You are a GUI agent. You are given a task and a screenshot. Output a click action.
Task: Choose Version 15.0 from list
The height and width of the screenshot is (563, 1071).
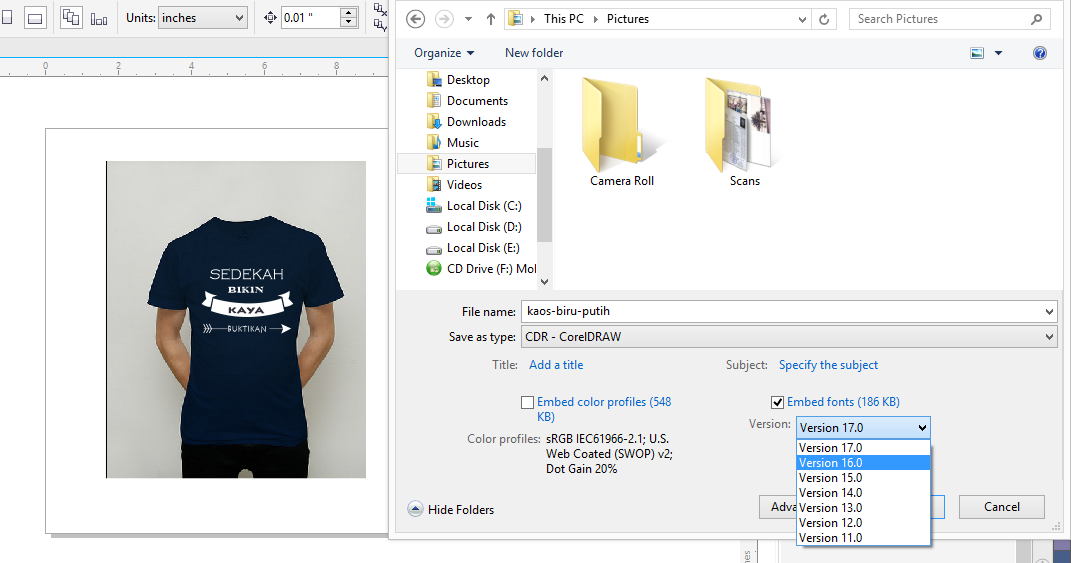[x=863, y=478]
